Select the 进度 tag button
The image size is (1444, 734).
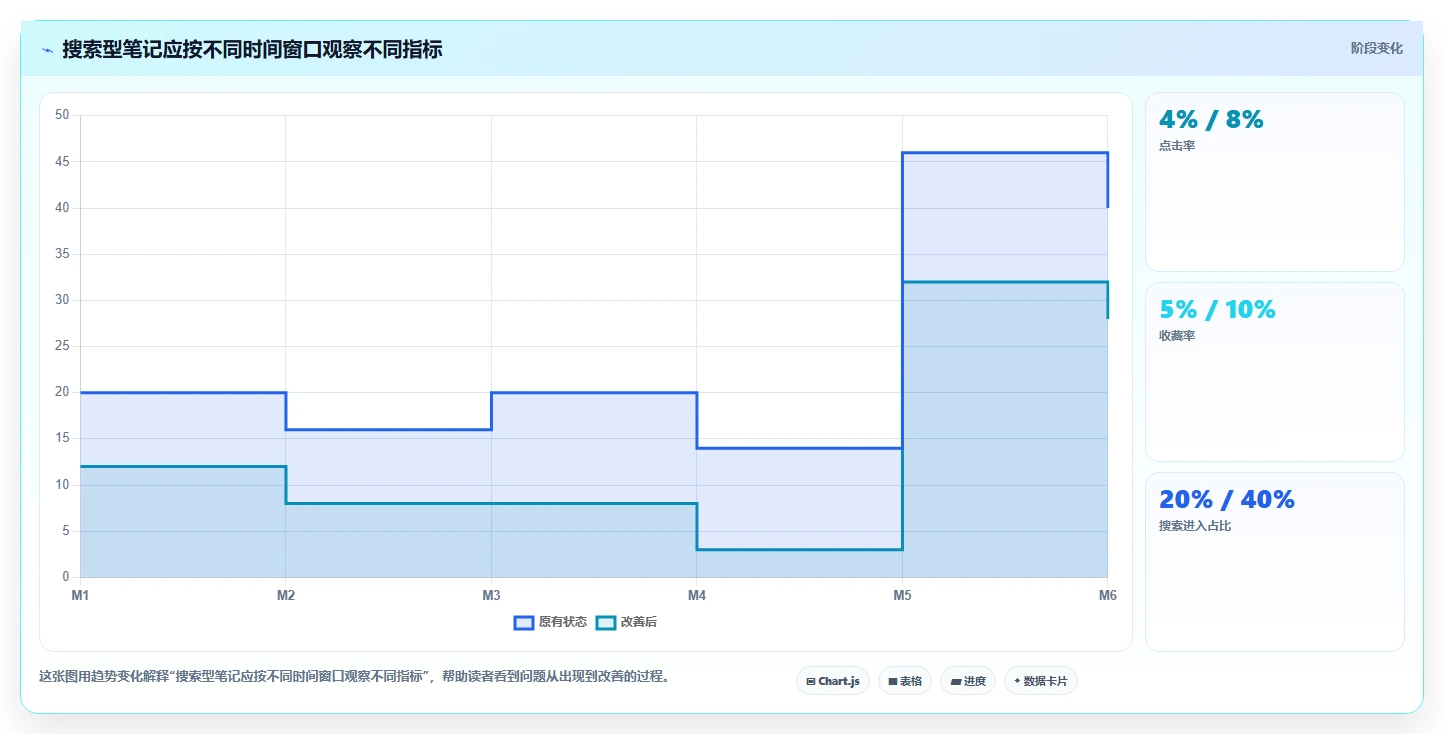(968, 681)
